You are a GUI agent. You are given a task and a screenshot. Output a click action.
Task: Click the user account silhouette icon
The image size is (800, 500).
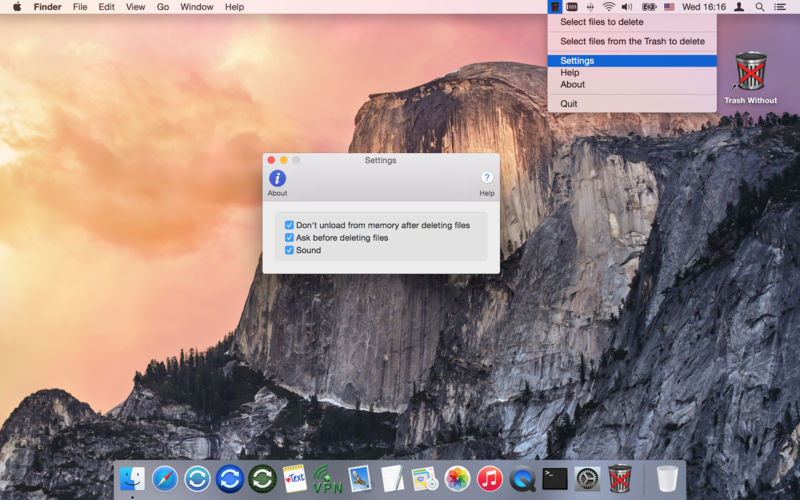739,7
